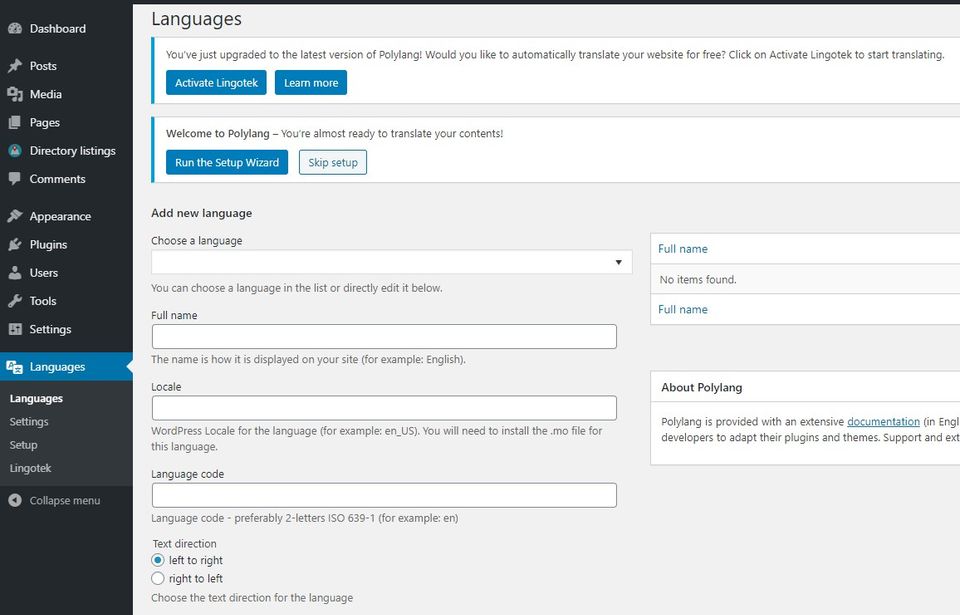
Task: Open Setup submenu item
Action: (x=23, y=445)
